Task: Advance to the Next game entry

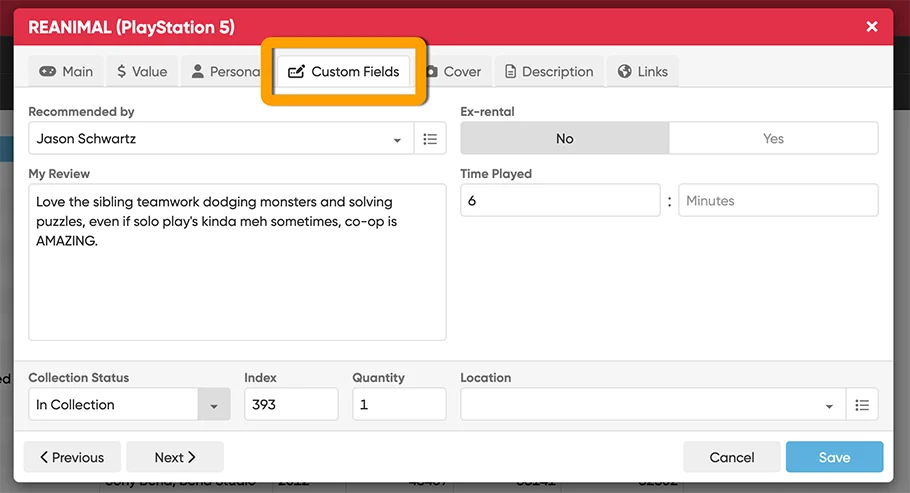Action: click(x=175, y=457)
